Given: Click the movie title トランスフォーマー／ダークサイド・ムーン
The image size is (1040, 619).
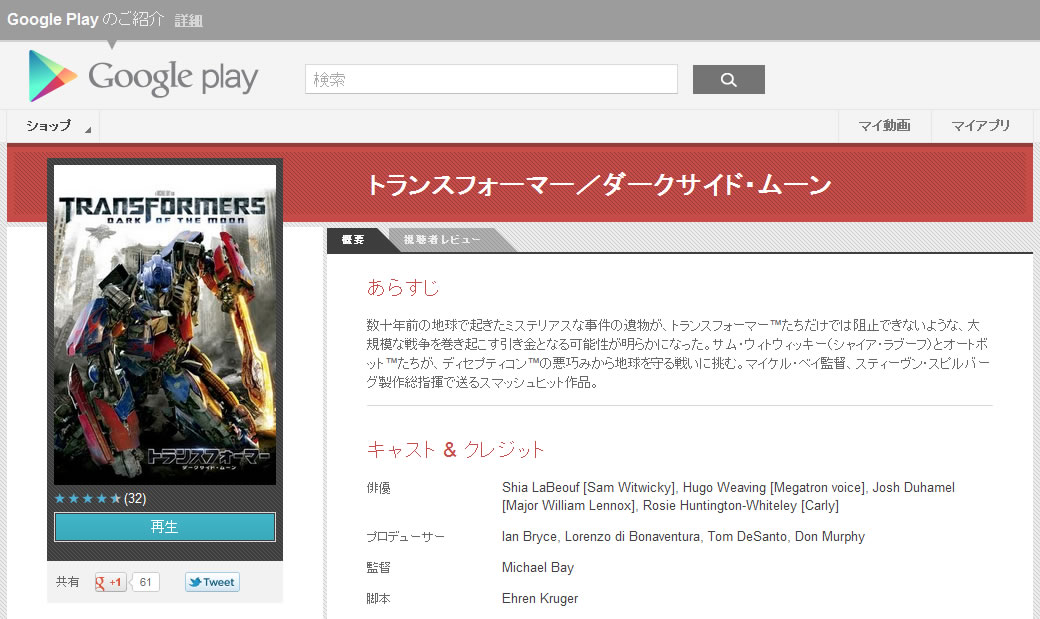Looking at the screenshot, I should pos(599,184).
